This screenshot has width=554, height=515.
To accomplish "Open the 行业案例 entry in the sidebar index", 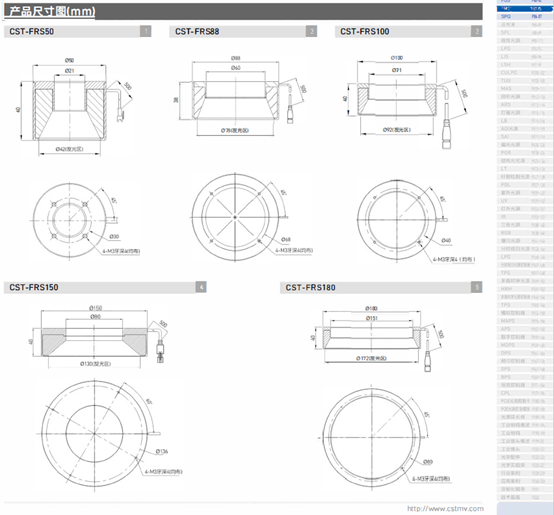I will click(x=524, y=473).
